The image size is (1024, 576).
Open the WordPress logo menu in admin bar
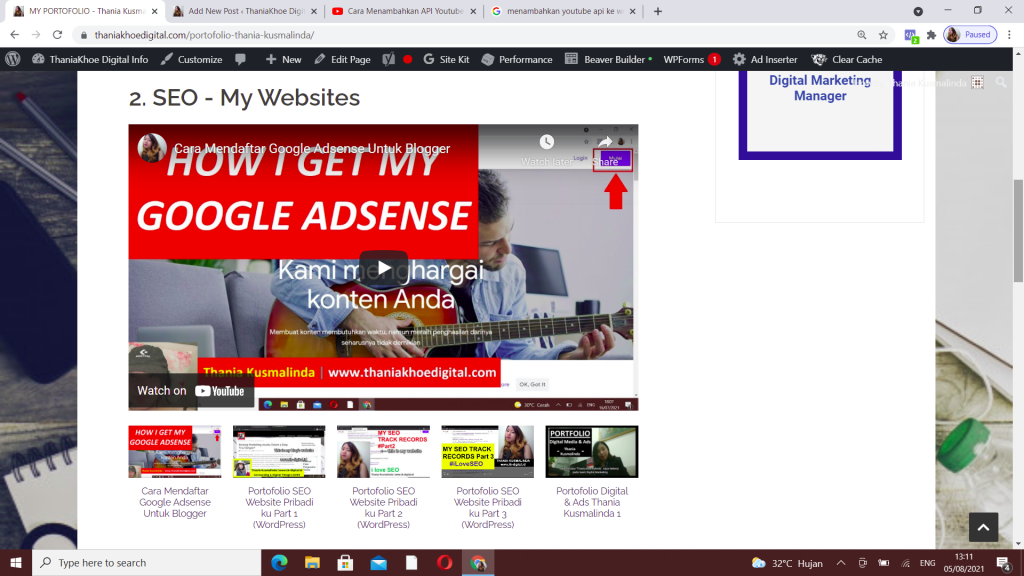tap(13, 59)
